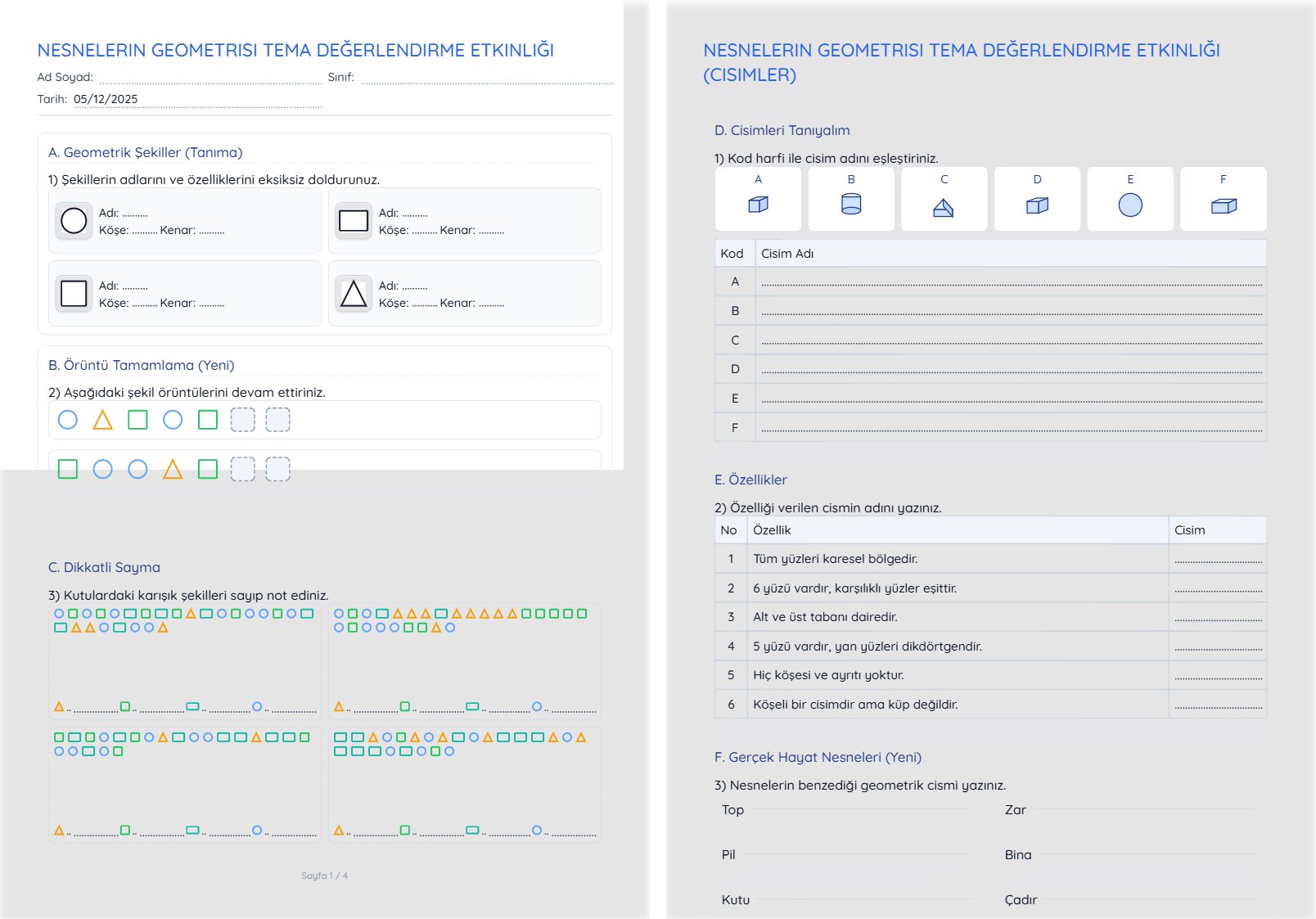1316x919 pixels.
Task: Click first dashed empty box in first pattern row
Action: [x=243, y=420]
